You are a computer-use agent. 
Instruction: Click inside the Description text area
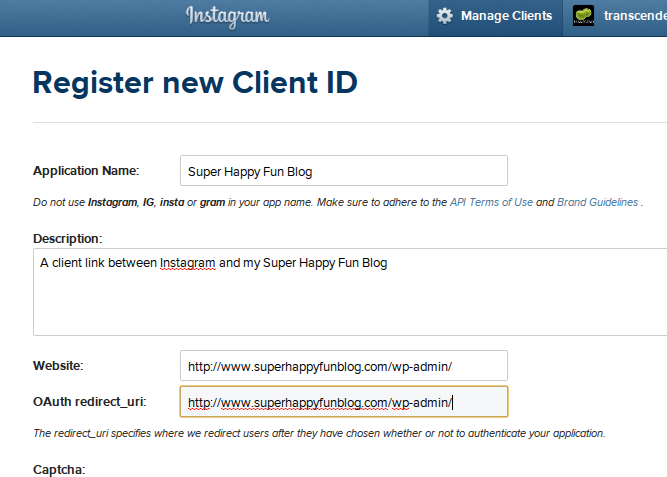tap(350, 292)
